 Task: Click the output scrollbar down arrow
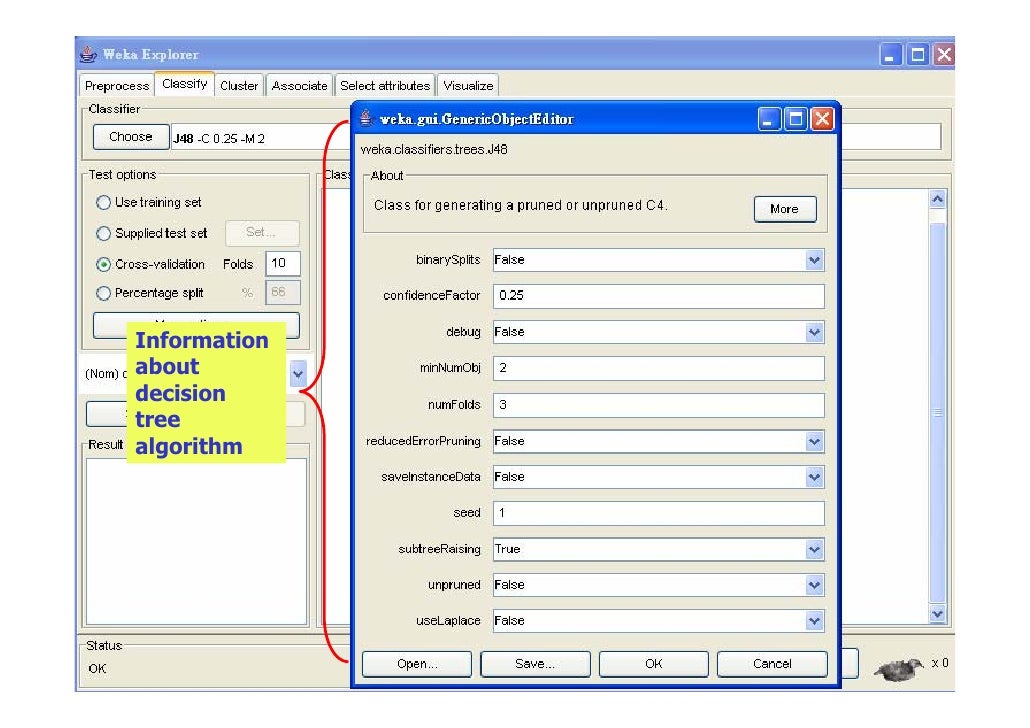coord(937,614)
